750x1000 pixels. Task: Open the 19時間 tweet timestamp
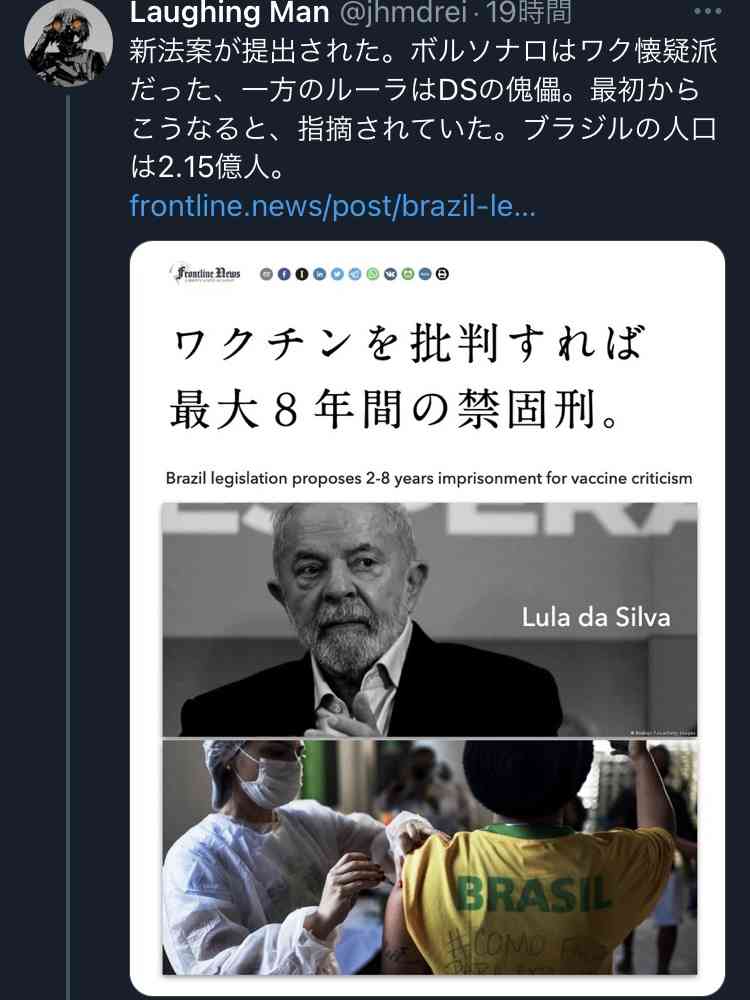[529, 13]
